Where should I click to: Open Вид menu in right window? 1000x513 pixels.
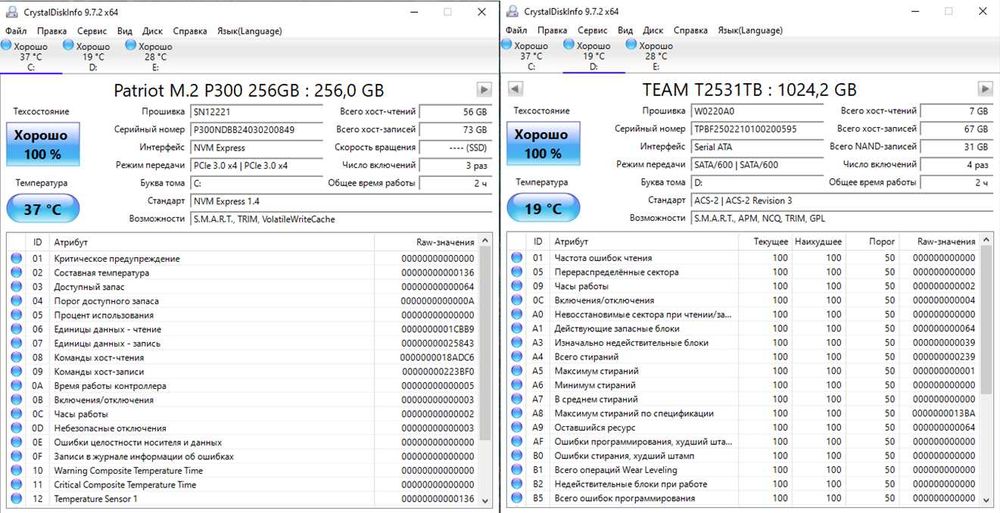coord(626,30)
